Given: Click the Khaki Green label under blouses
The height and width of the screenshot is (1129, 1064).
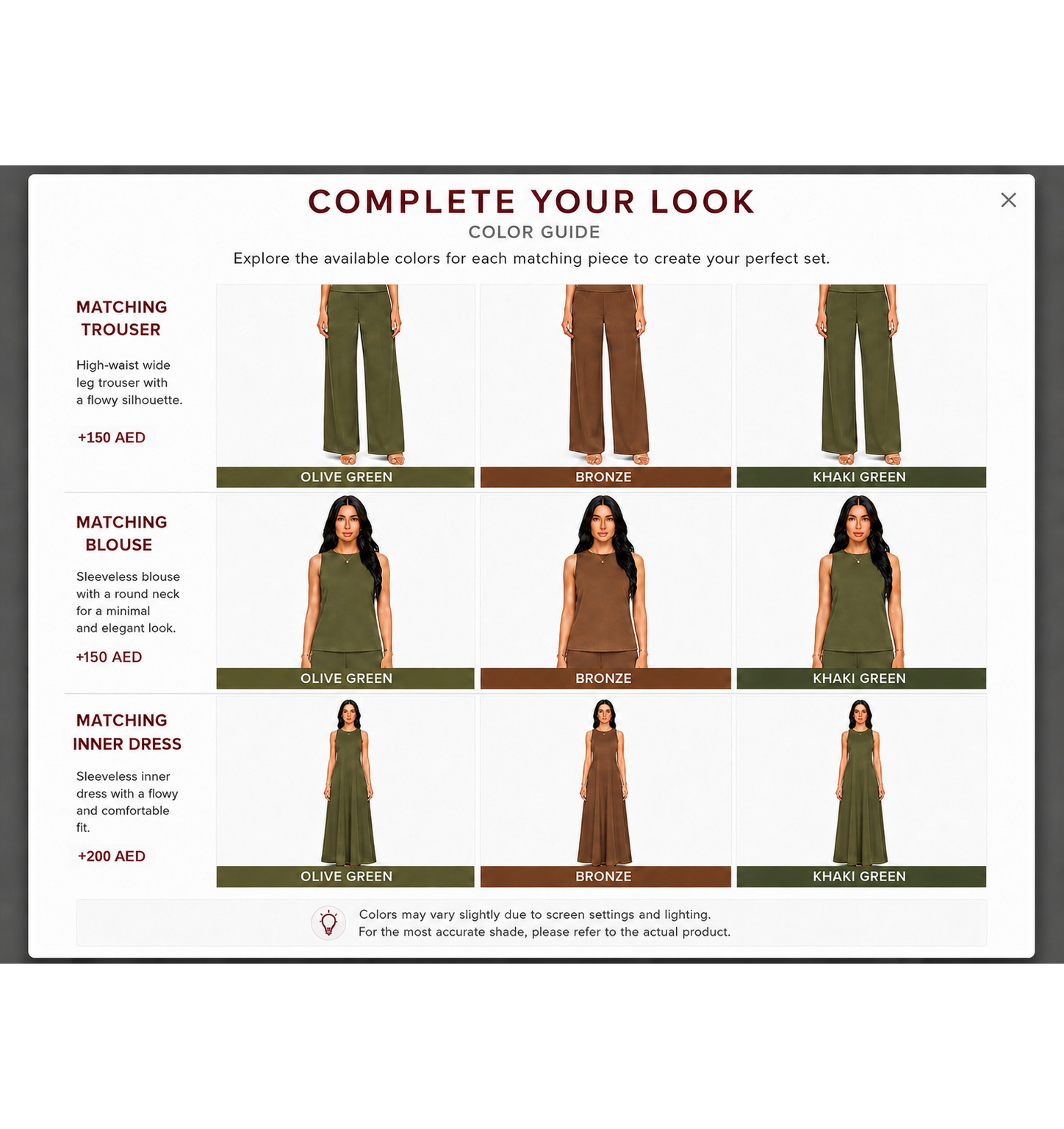Looking at the screenshot, I should pyautogui.click(x=861, y=678).
